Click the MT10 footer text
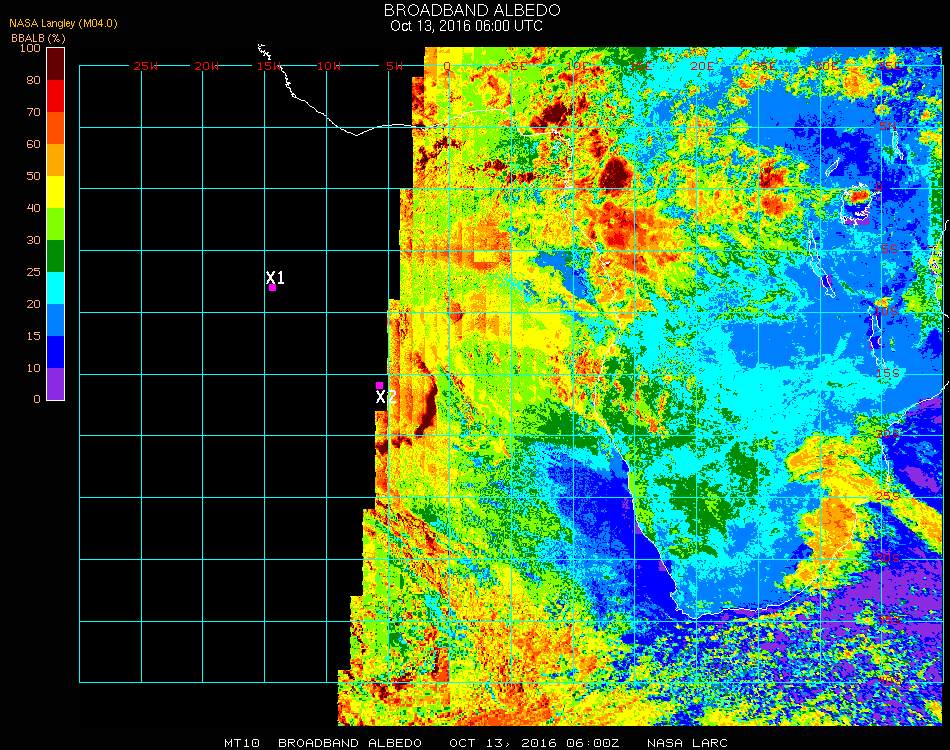Screen dimensions: 950x750 click(x=242, y=743)
